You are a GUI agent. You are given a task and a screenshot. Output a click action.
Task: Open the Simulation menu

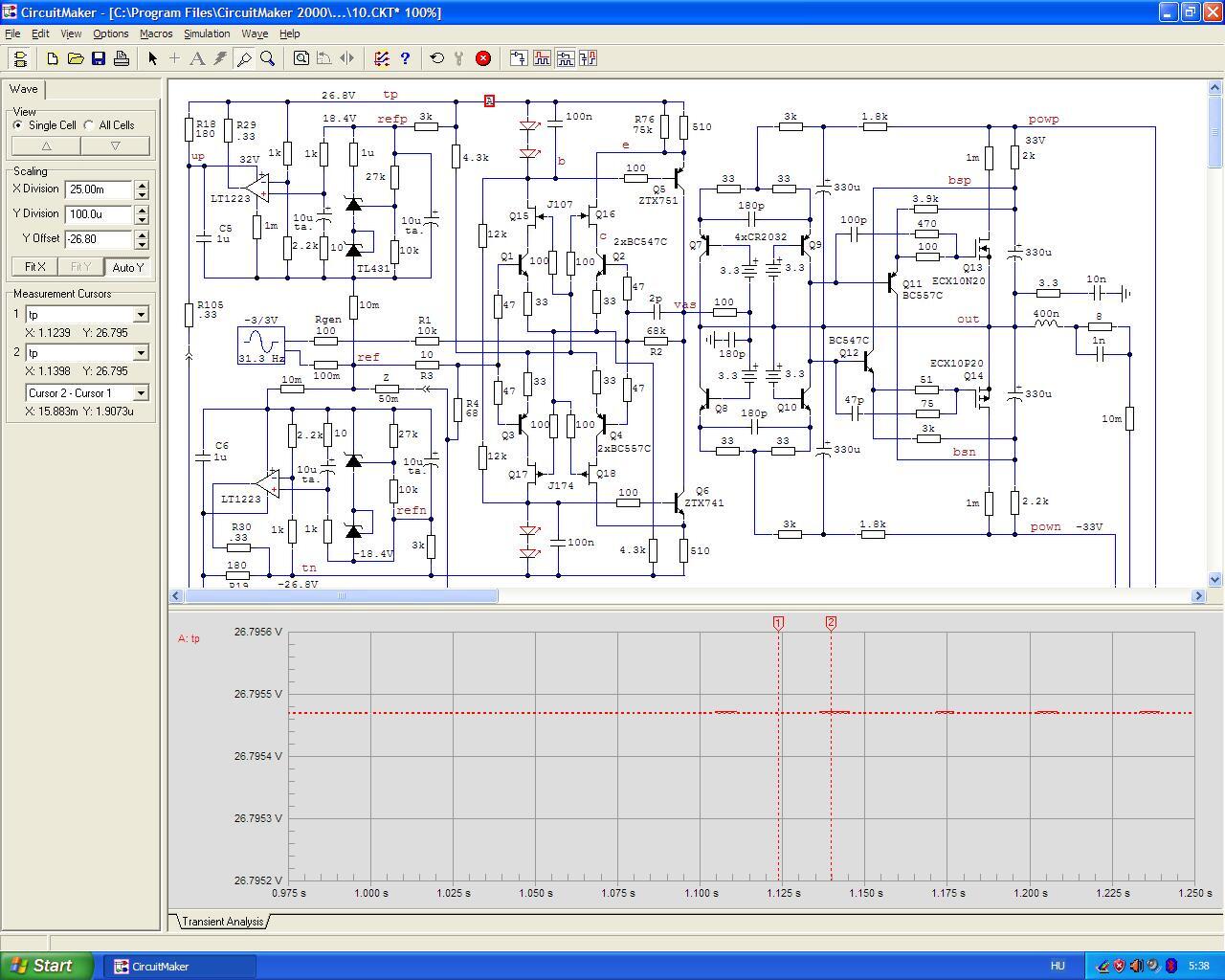207,33
